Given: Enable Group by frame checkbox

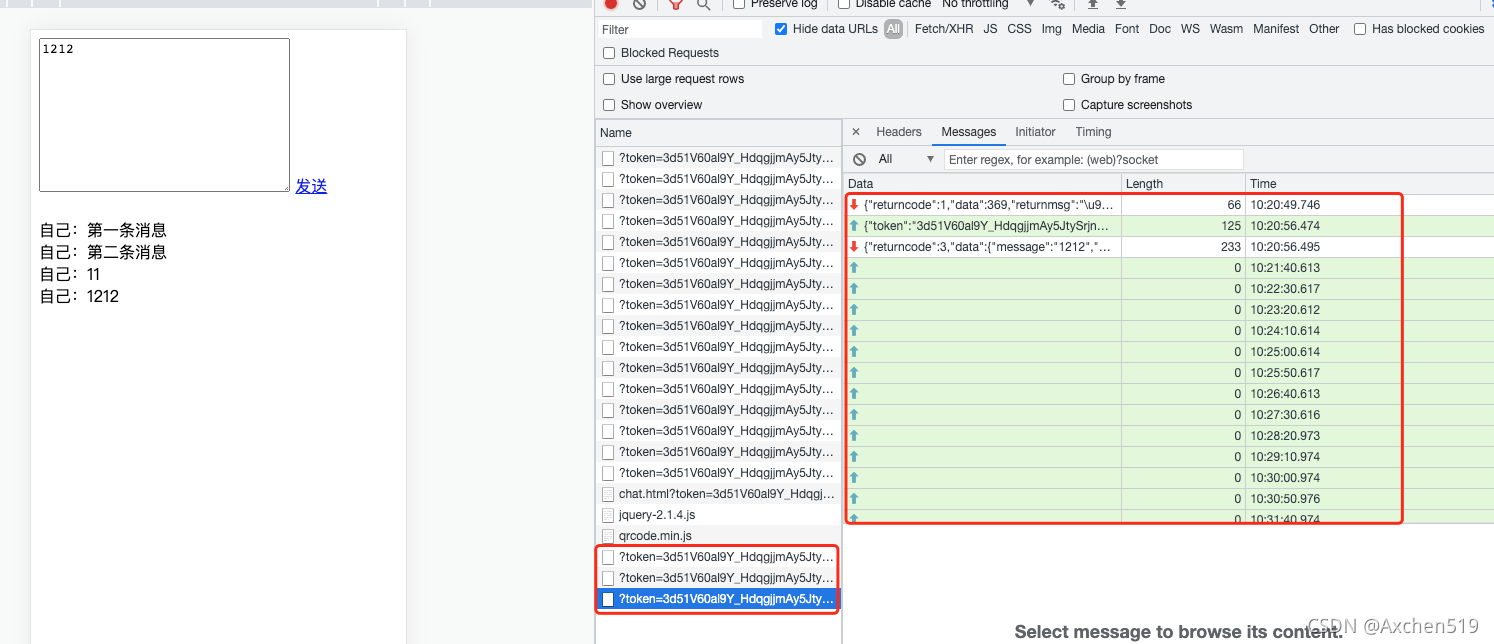Looking at the screenshot, I should coord(1069,79).
